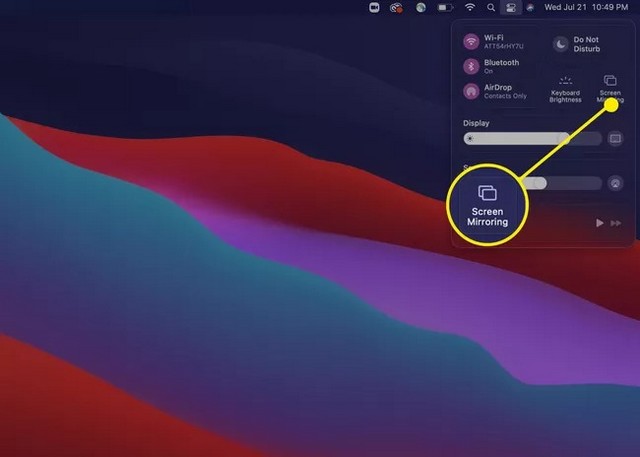Screen dimensions: 640x457
Task: Toggle the Wi-Fi round icon in Control Center
Action: (471, 42)
